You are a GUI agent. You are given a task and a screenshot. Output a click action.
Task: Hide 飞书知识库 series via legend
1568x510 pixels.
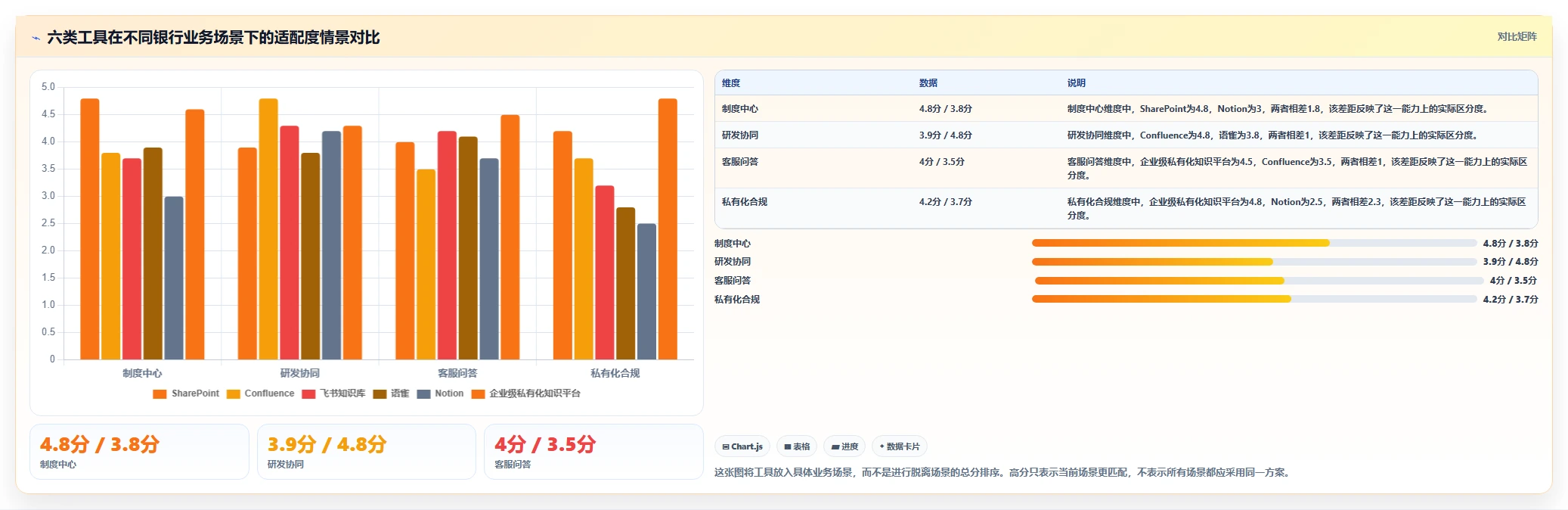[333, 393]
